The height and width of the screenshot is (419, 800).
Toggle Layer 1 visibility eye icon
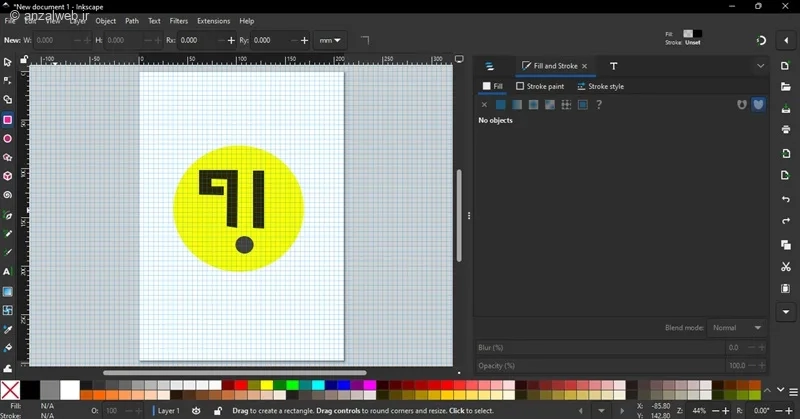pyautogui.click(x=196, y=411)
